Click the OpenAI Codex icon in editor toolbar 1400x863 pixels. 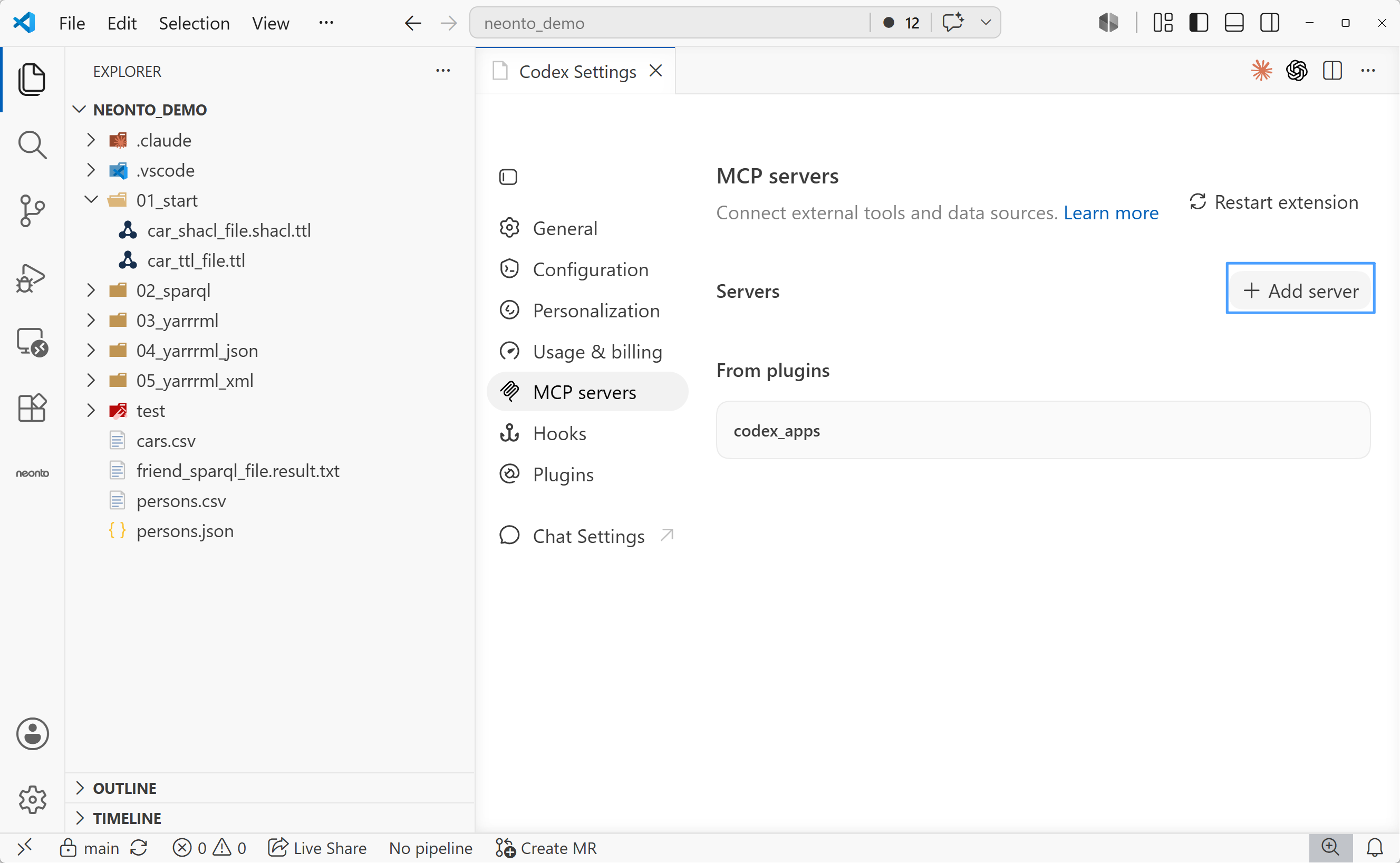click(x=1297, y=71)
